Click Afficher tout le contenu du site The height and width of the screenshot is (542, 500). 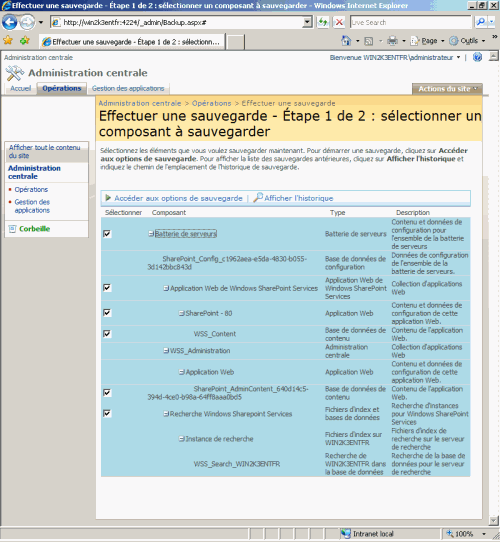click(45, 151)
